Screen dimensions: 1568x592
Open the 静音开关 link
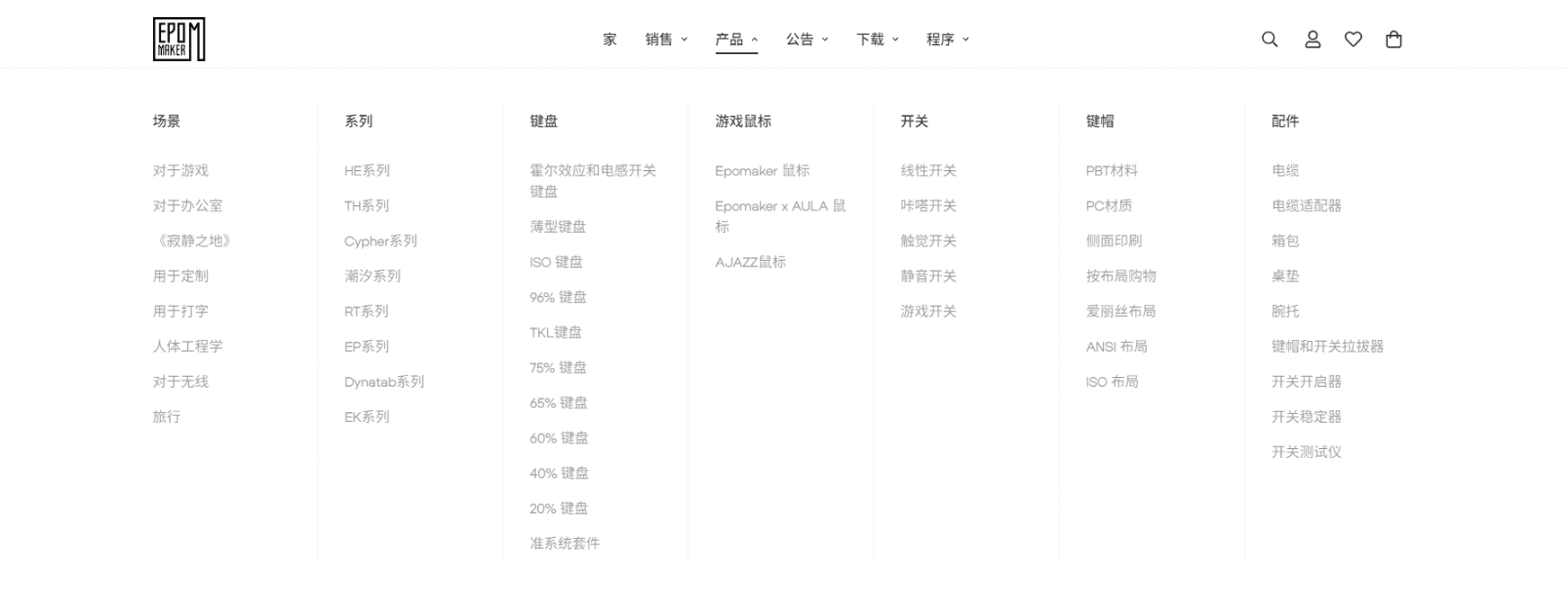(928, 276)
